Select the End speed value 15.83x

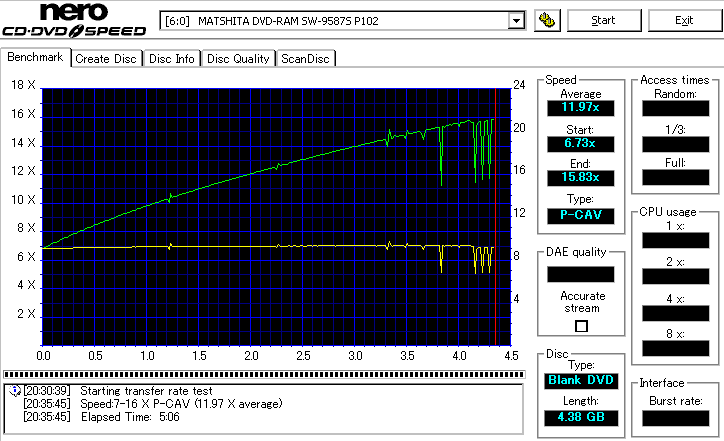click(x=580, y=178)
